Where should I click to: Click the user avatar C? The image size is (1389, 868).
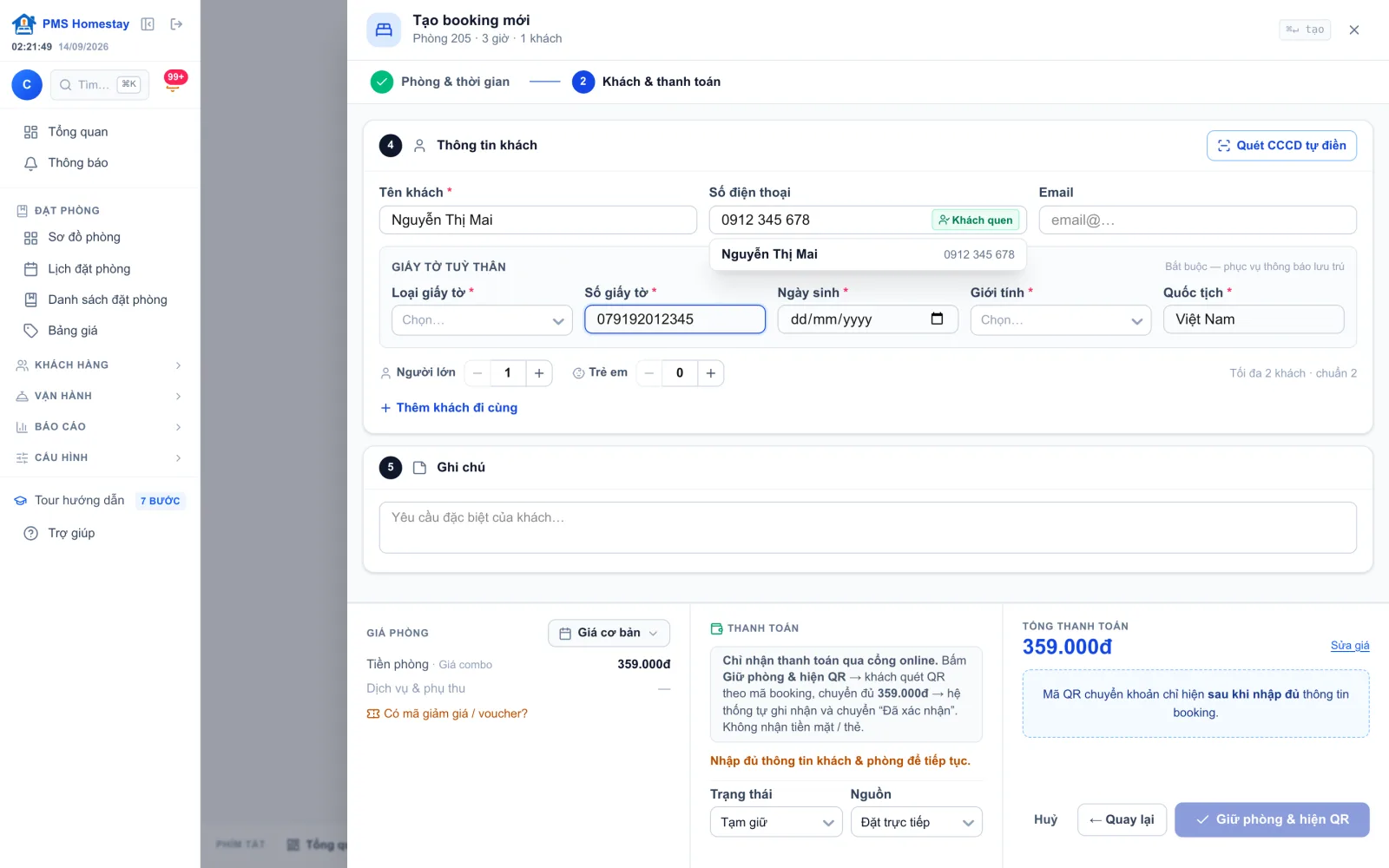pyautogui.click(x=27, y=84)
